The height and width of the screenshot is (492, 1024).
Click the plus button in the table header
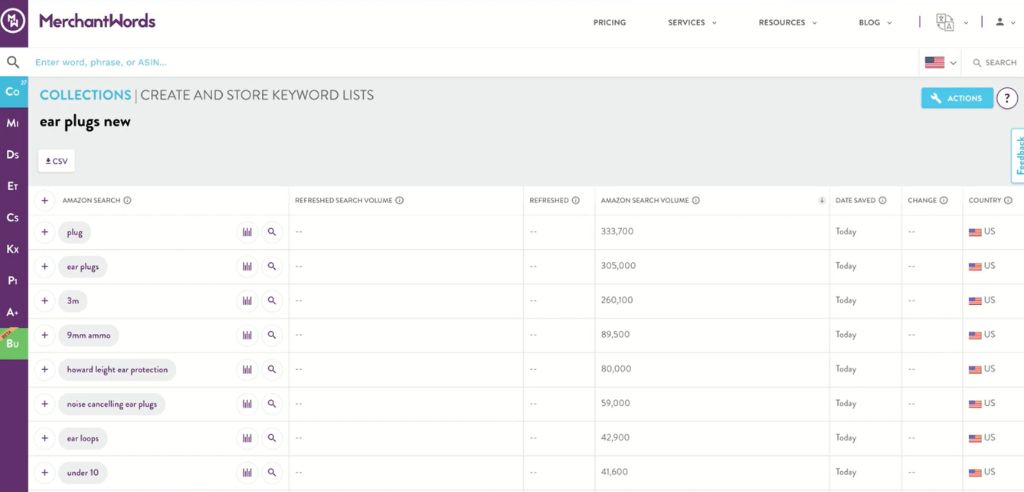click(x=44, y=201)
